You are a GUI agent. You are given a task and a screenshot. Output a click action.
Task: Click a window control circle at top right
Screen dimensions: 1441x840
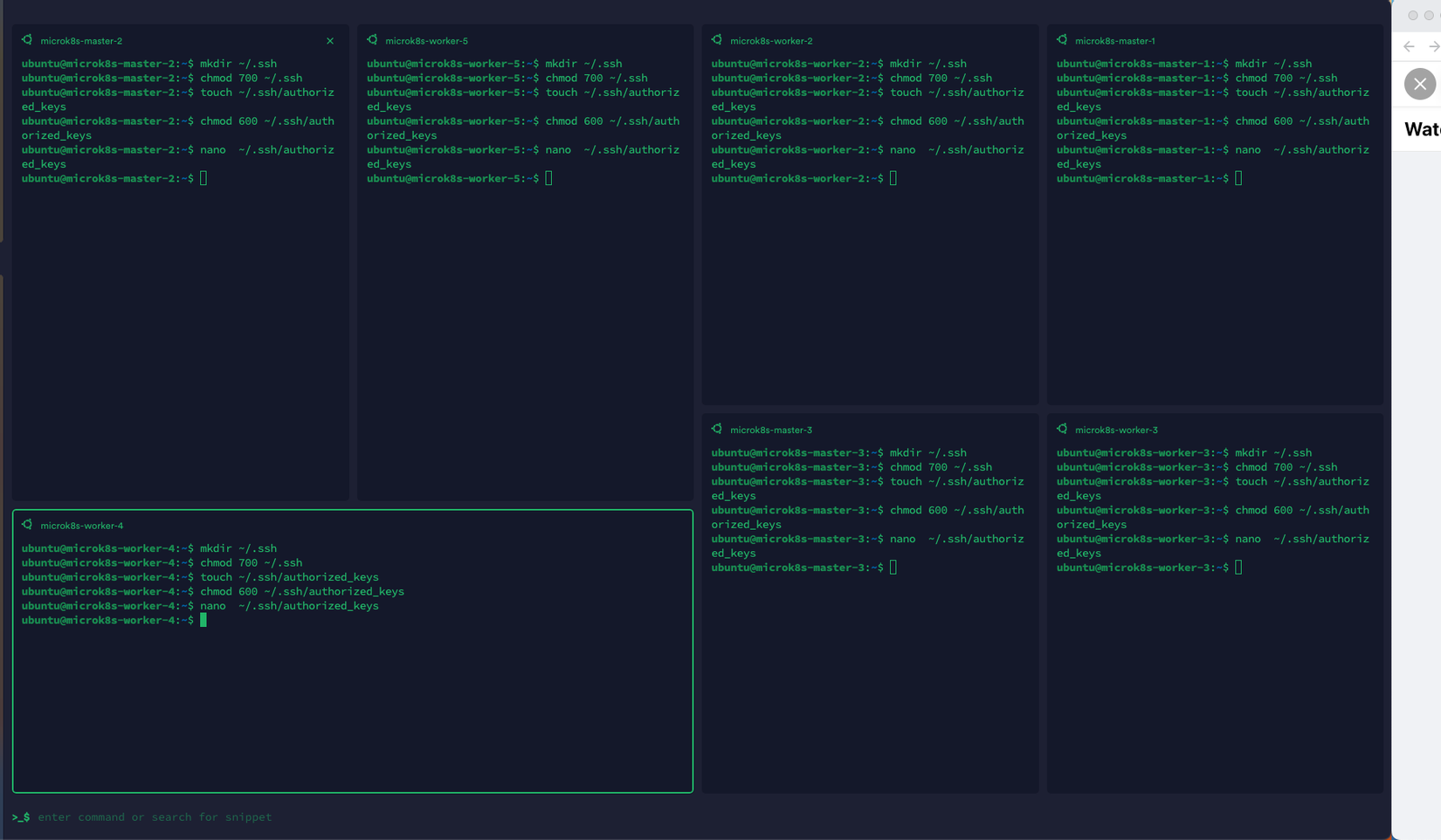[x=1413, y=15]
